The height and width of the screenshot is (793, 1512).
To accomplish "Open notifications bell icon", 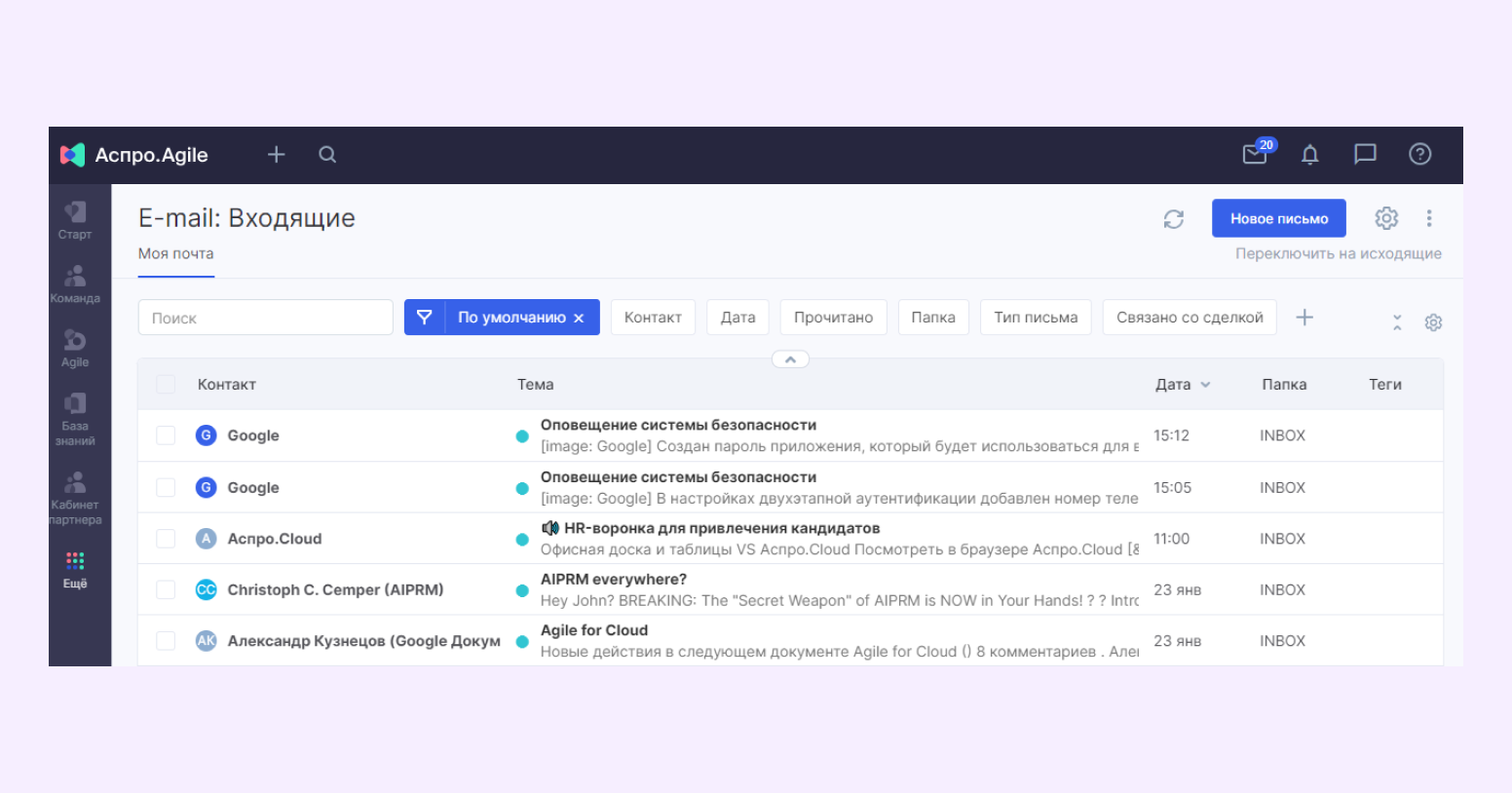I will click(x=1310, y=154).
